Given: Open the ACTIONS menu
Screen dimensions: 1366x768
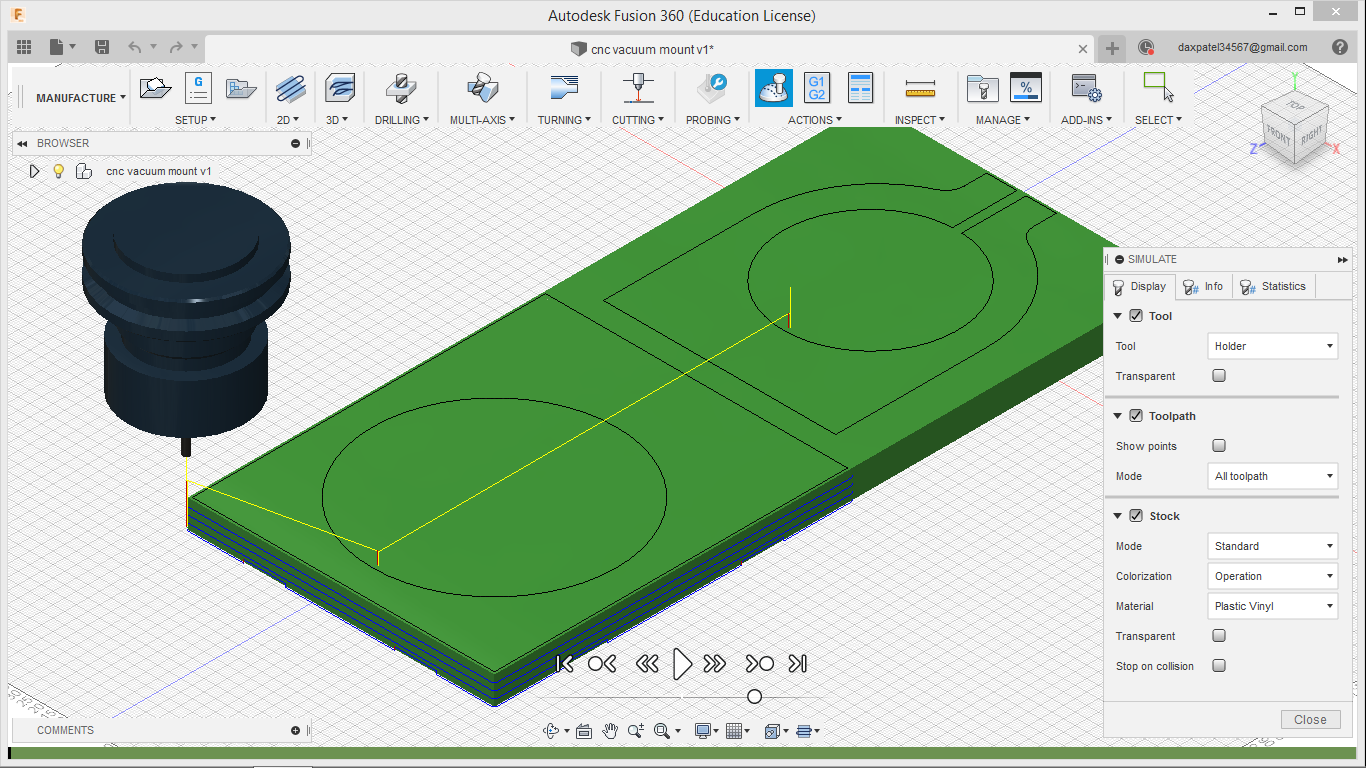Looking at the screenshot, I should pos(815,120).
